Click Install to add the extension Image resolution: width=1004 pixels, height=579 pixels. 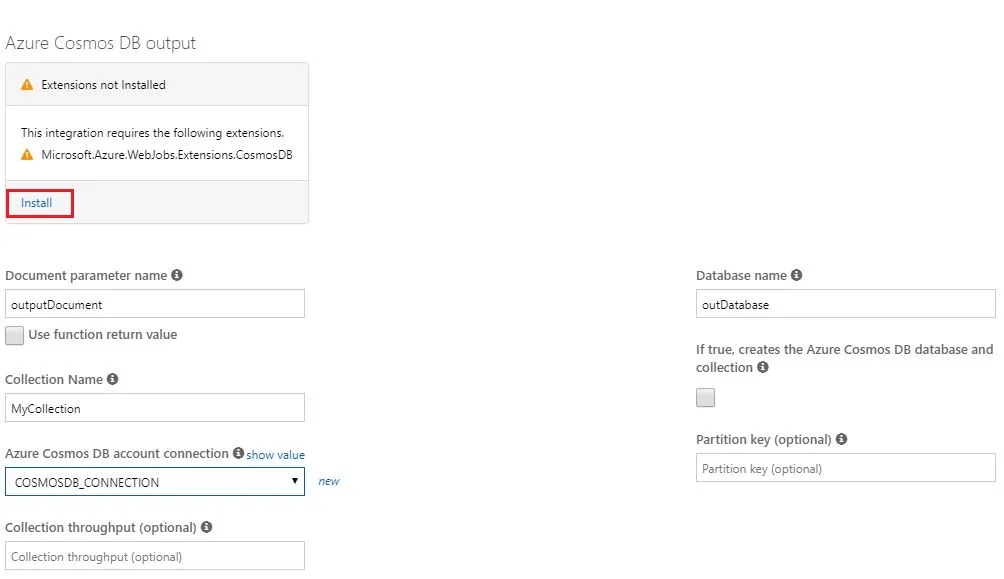pos(37,203)
